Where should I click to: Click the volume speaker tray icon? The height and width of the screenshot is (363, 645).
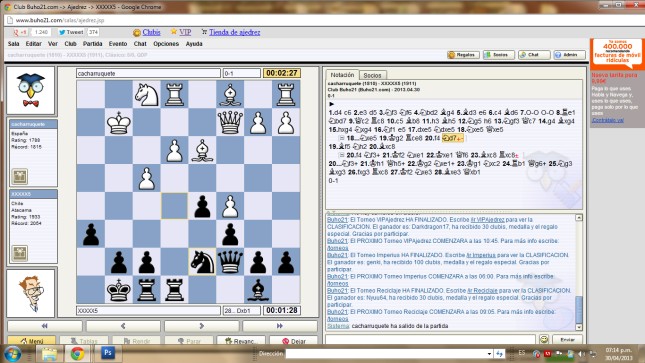[x=581, y=354]
